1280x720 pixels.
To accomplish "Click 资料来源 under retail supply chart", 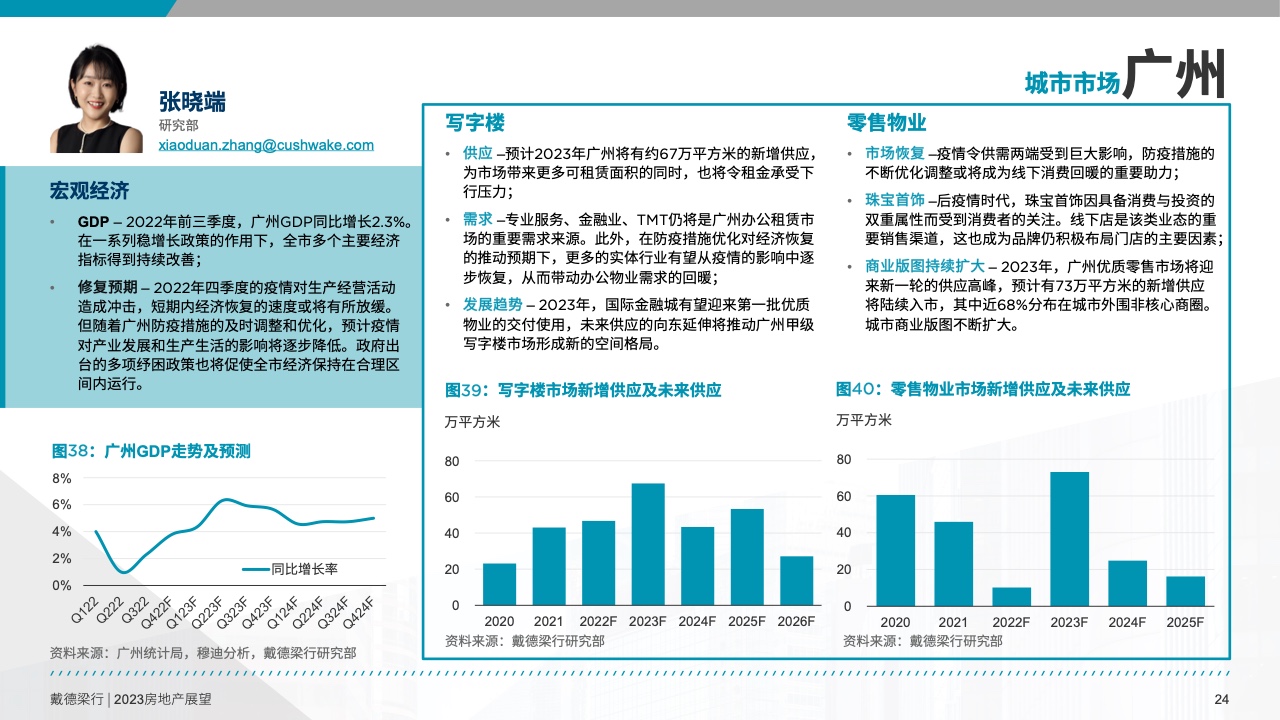I will pyautogui.click(x=922, y=640).
